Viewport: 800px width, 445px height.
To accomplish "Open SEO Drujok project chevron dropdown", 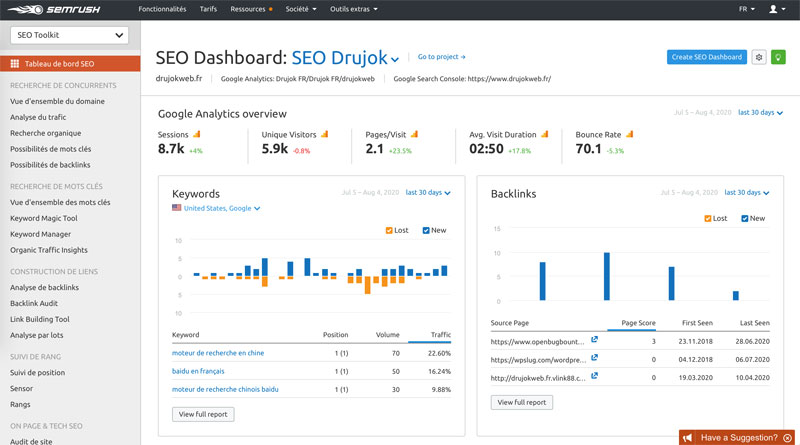I will [395, 60].
